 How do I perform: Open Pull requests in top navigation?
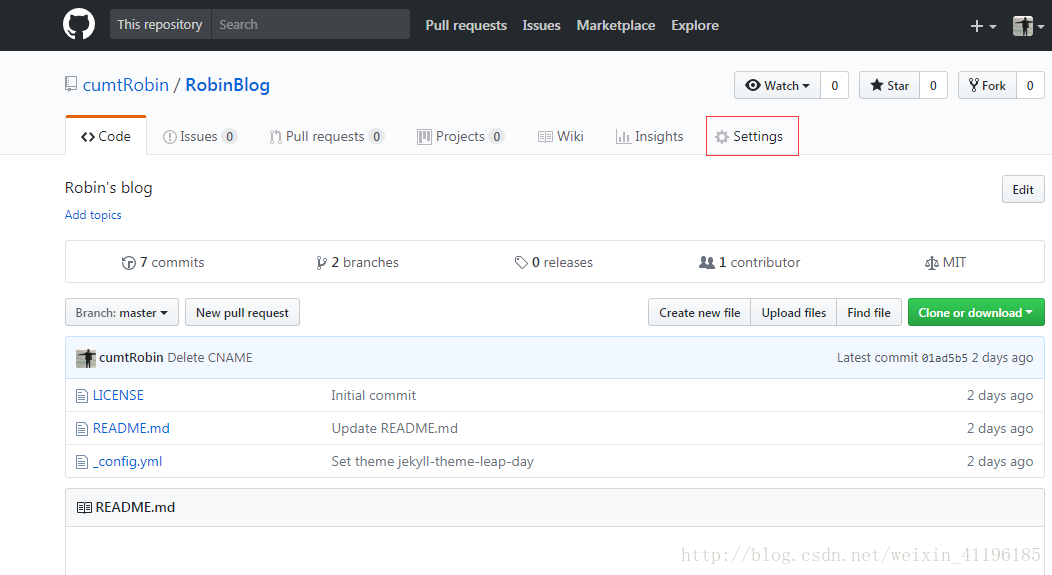(466, 25)
